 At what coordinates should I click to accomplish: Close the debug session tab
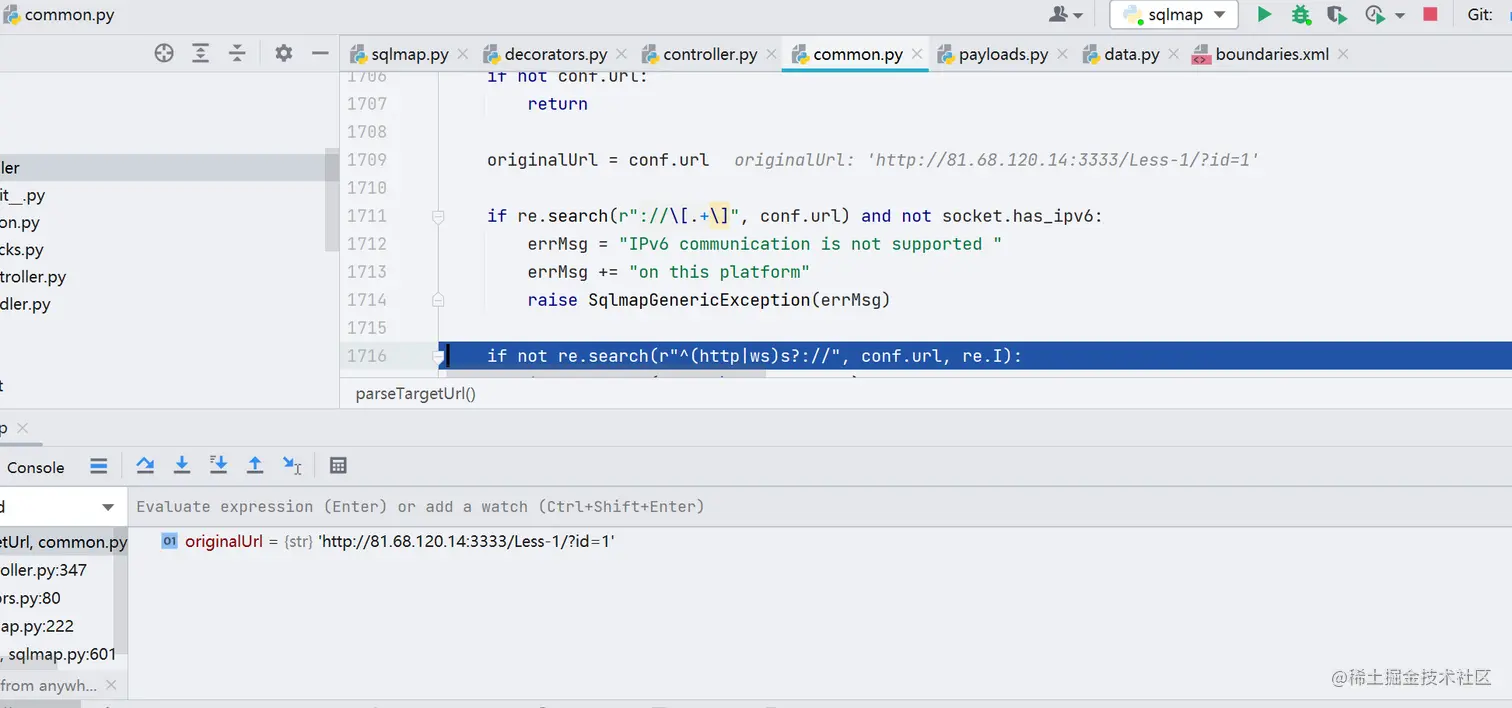click(x=22, y=428)
